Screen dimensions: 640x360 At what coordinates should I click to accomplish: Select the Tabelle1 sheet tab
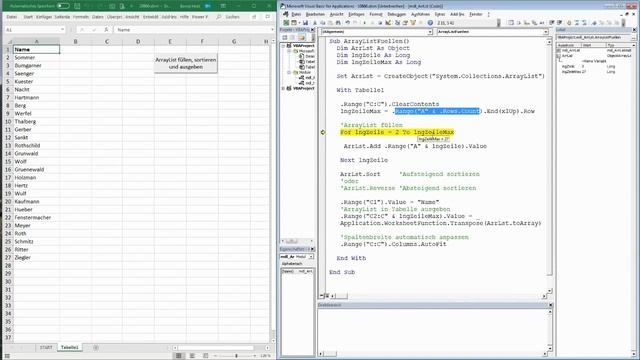pyautogui.click(x=69, y=347)
